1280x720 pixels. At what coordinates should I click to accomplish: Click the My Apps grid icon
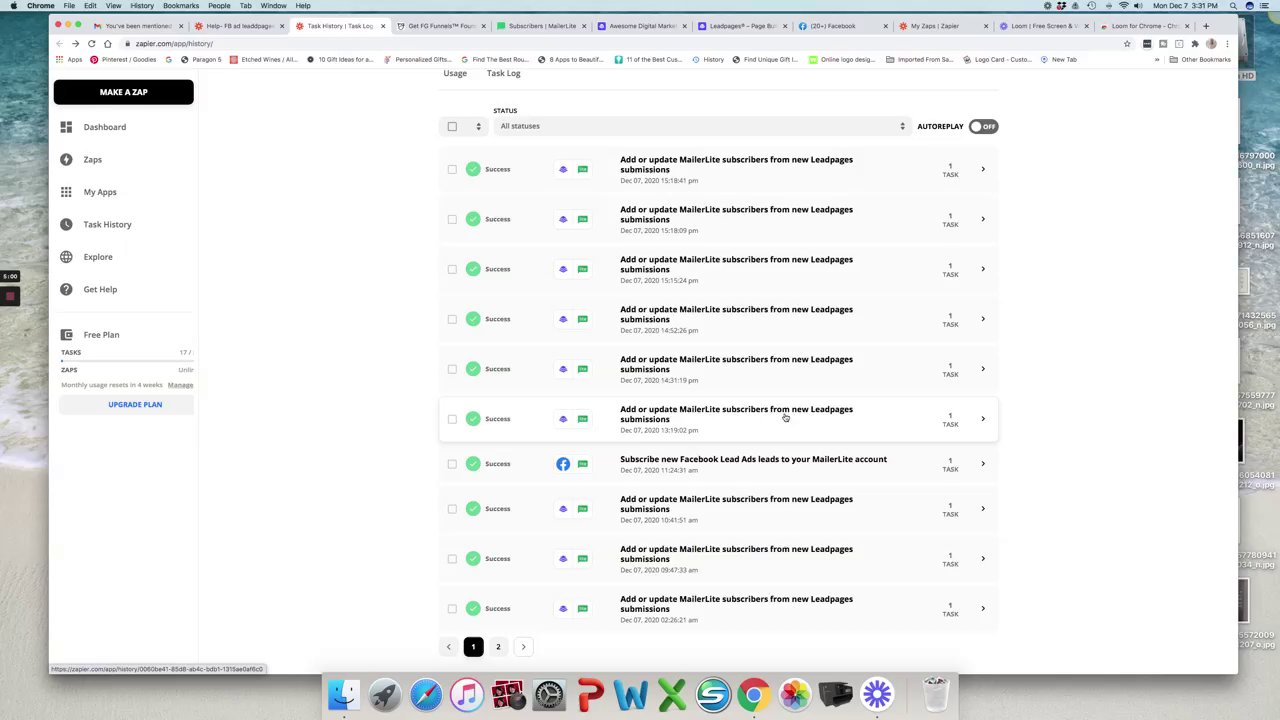66,192
